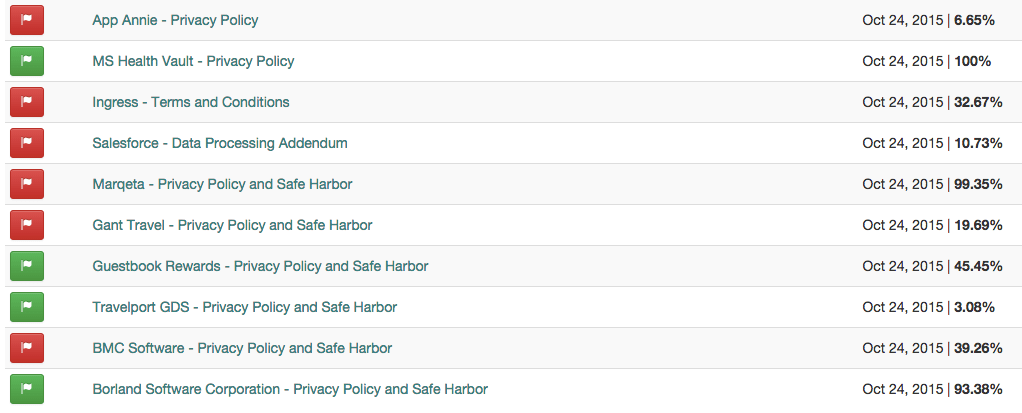
Task: Open Marqeta Privacy Policy and Safe Harbor
Action: [x=222, y=184]
